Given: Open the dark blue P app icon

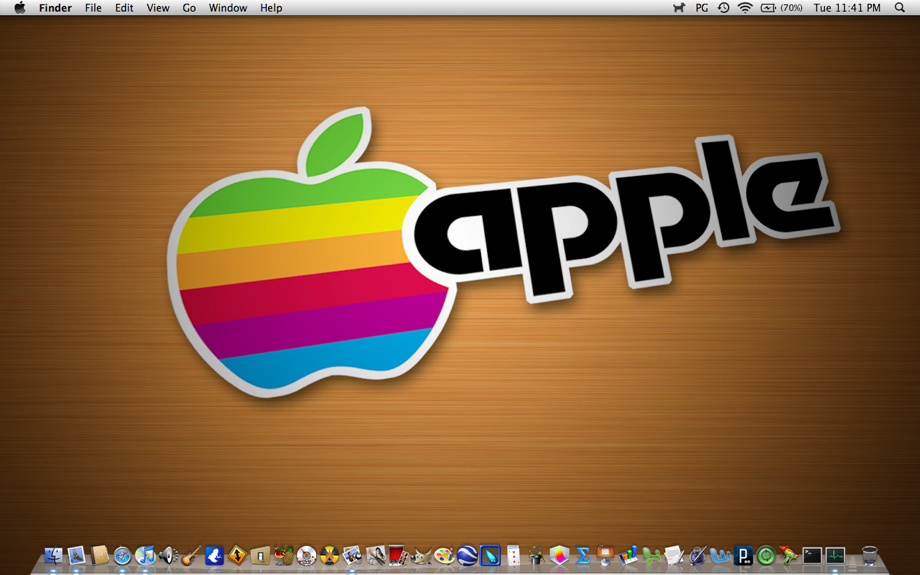Looking at the screenshot, I should [743, 555].
